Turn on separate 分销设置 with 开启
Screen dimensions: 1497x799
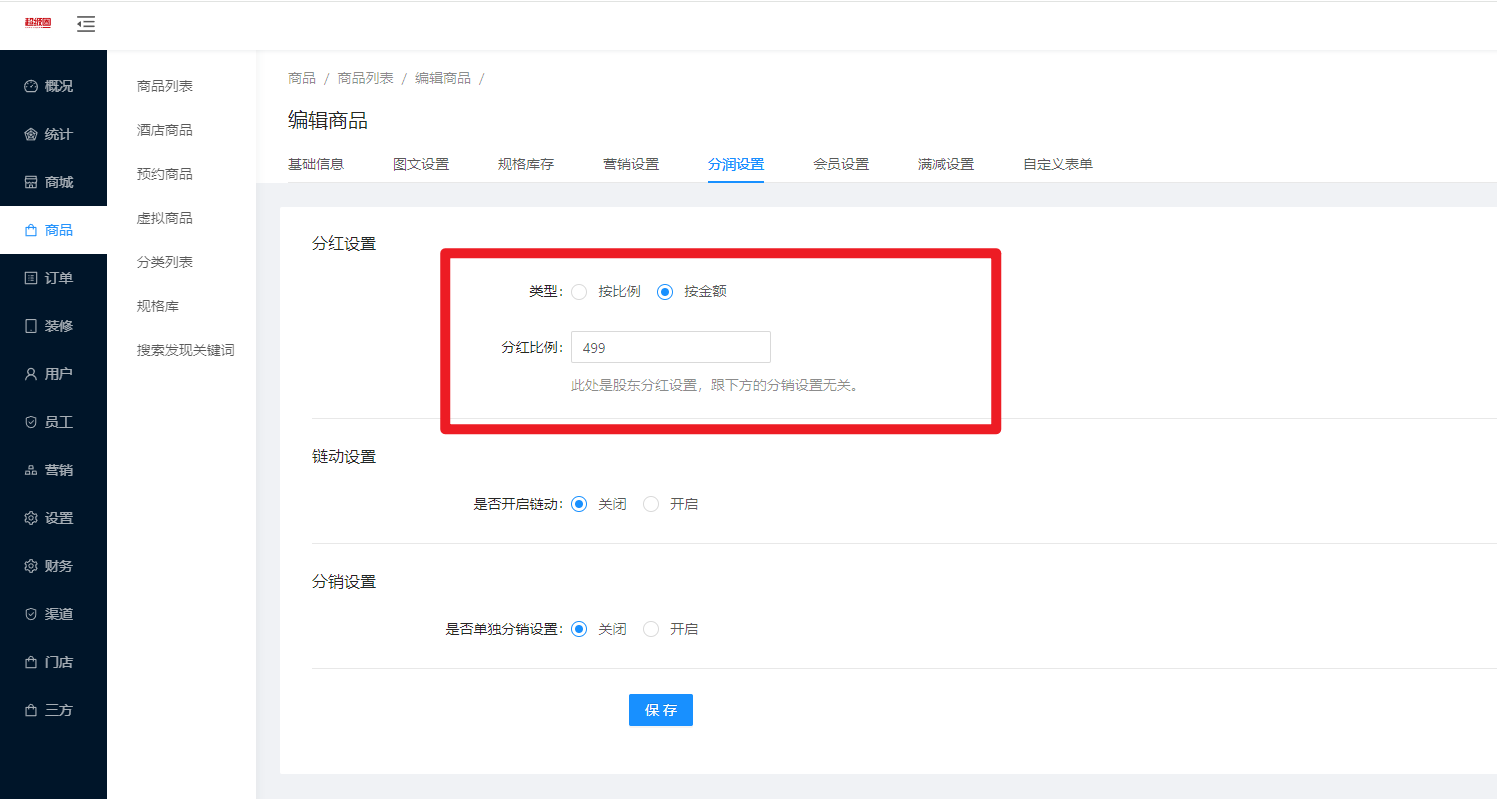coord(651,629)
